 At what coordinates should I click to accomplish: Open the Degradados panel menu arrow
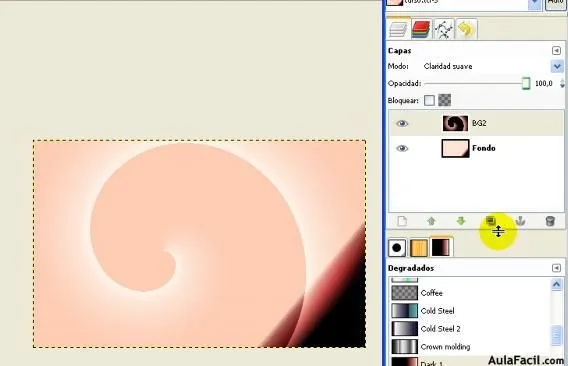[556, 268]
